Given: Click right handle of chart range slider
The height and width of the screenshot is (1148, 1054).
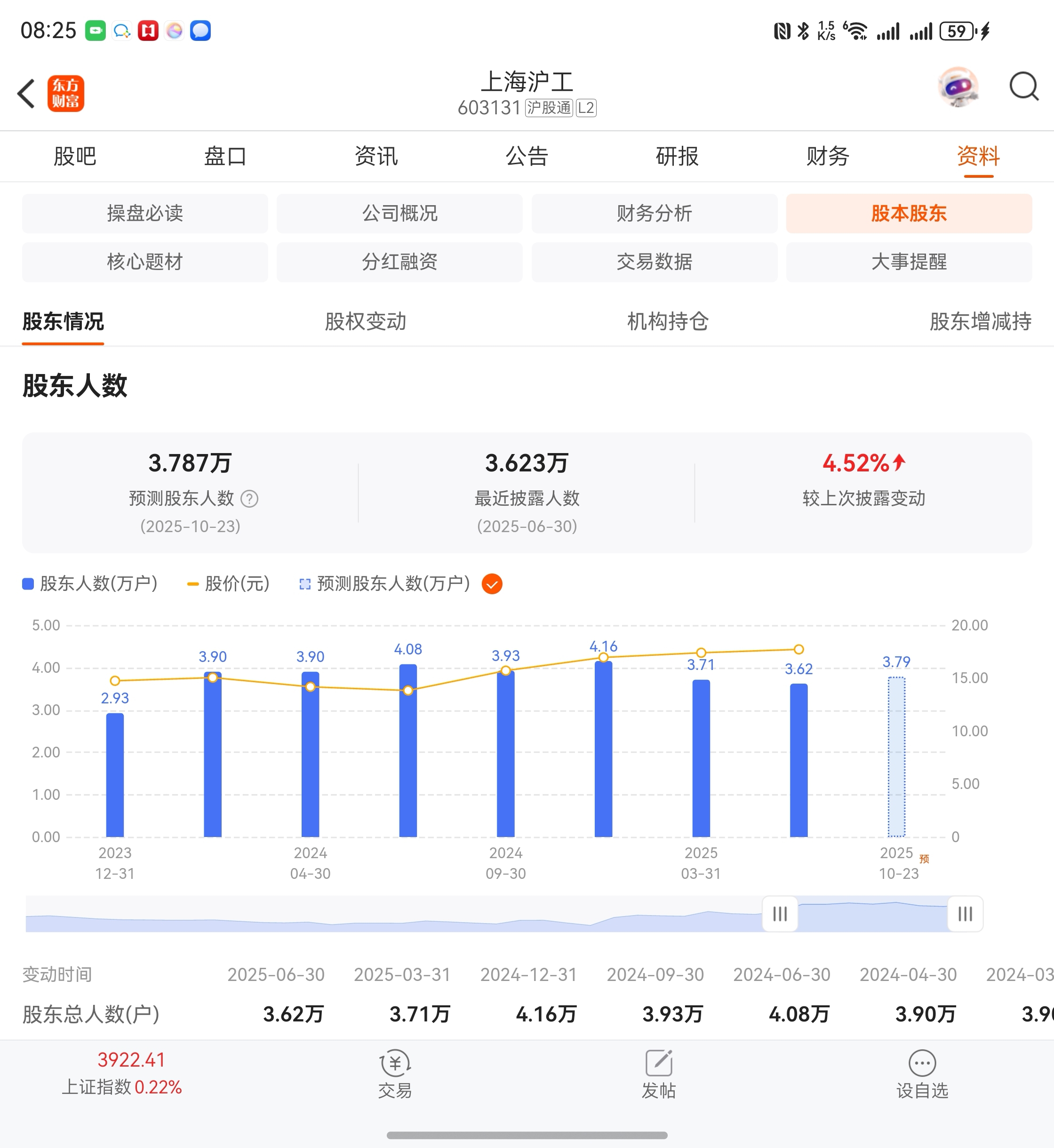Looking at the screenshot, I should pyautogui.click(x=965, y=914).
